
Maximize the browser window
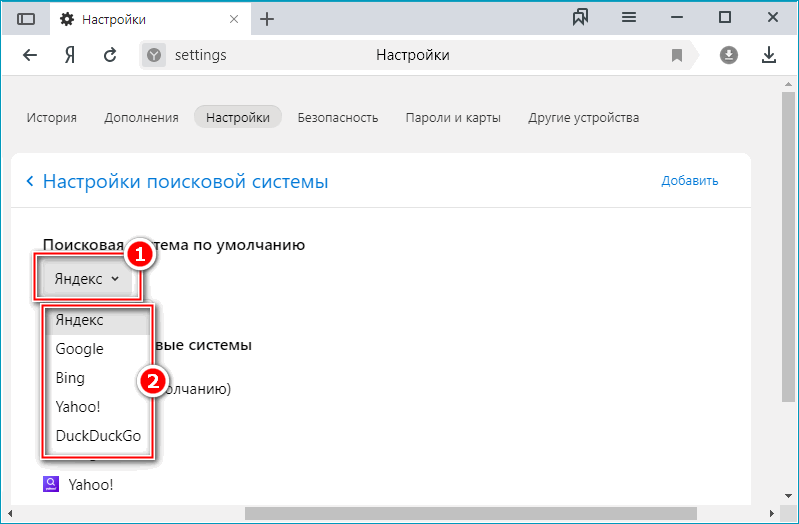click(x=725, y=17)
